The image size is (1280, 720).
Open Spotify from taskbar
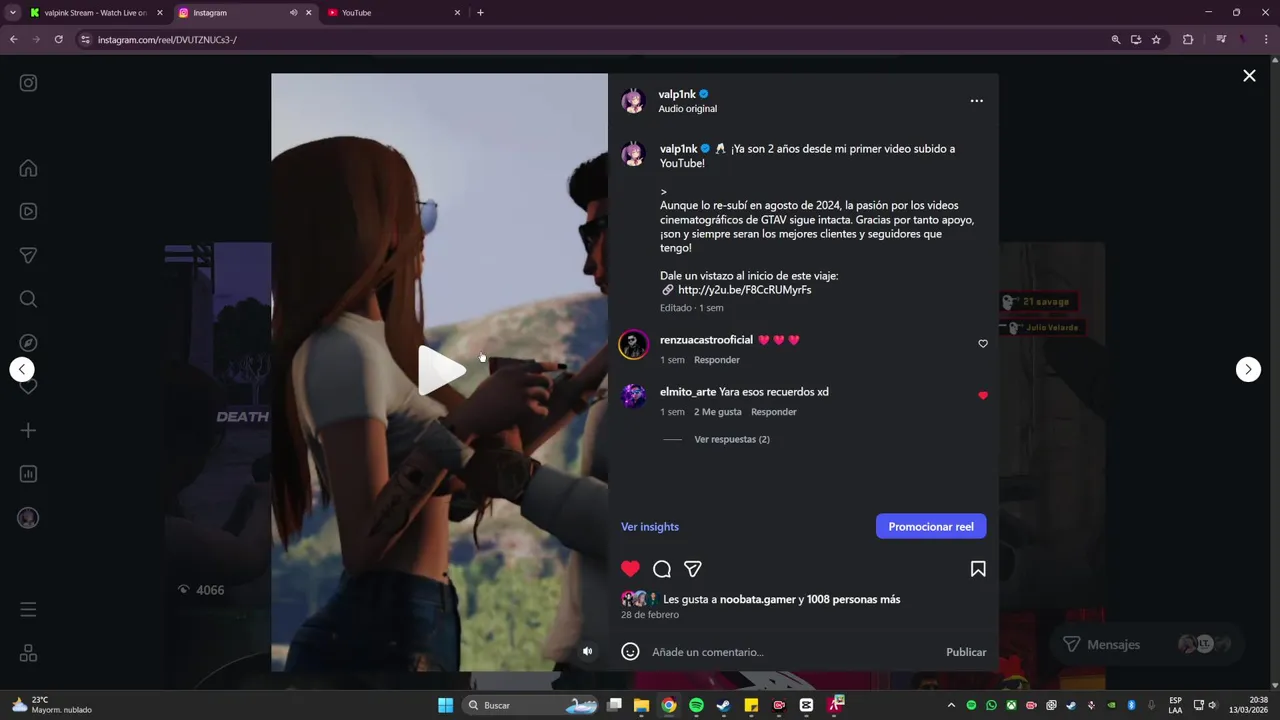(x=696, y=705)
